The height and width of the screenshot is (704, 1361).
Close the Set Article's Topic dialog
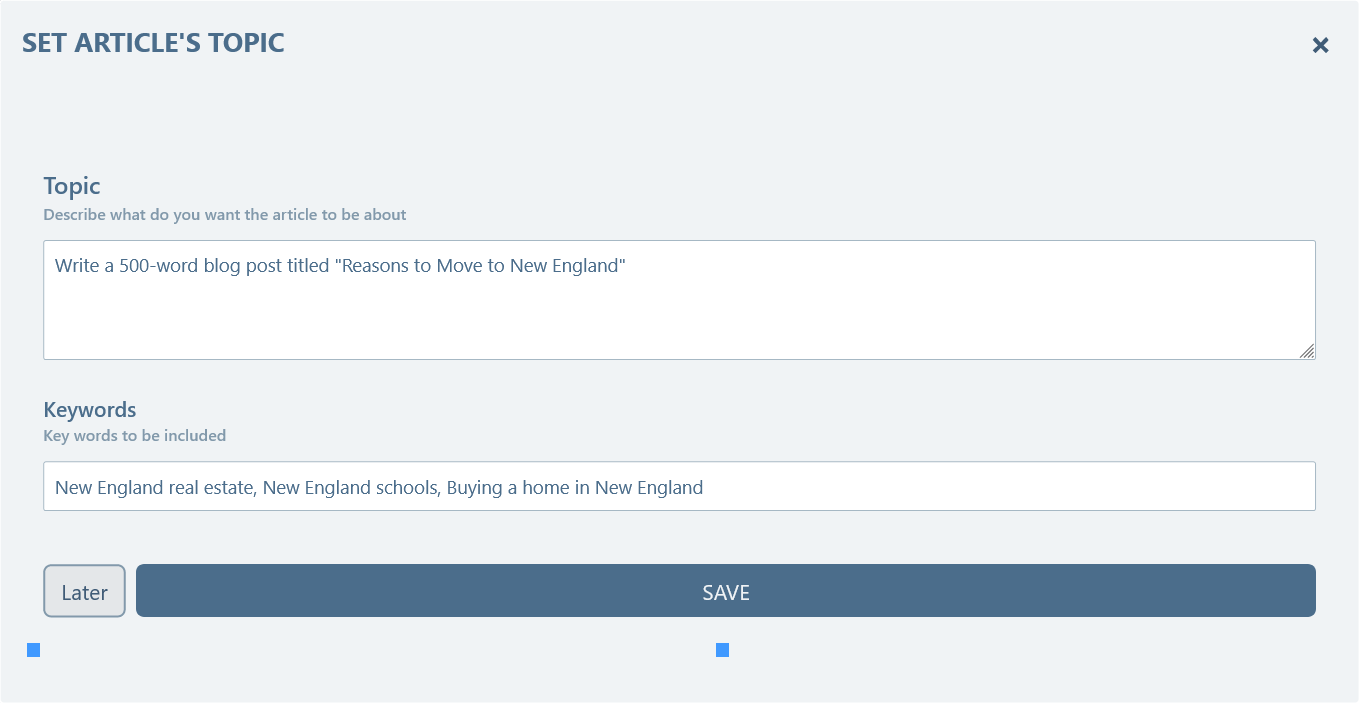pyautogui.click(x=1320, y=45)
